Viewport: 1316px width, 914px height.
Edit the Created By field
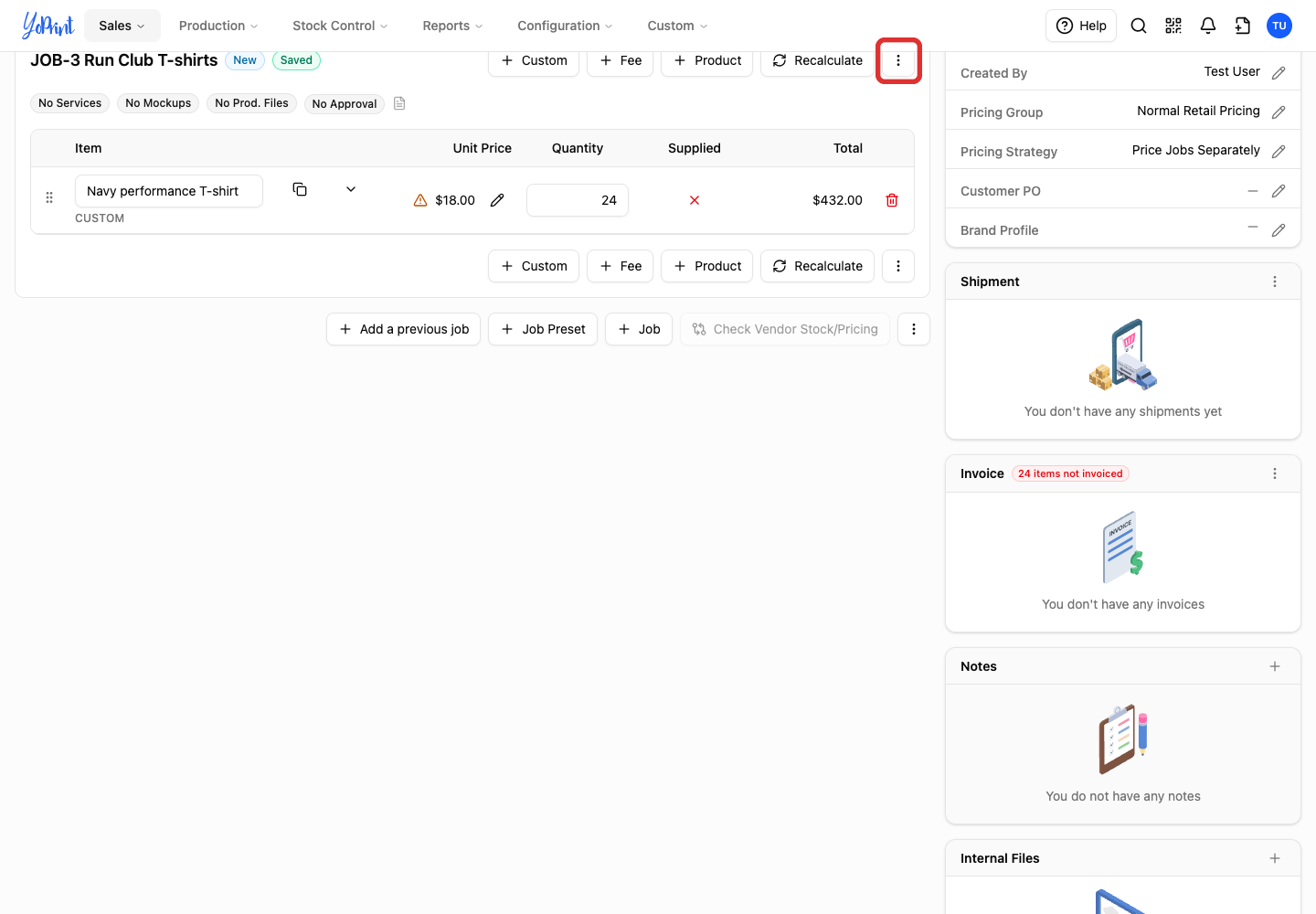(x=1279, y=73)
